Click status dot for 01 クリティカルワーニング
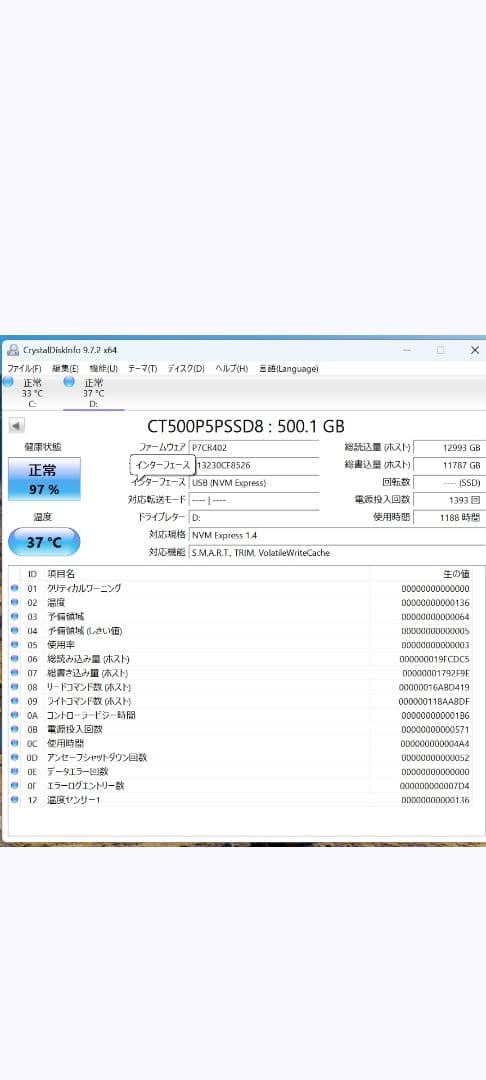This screenshot has width=486, height=1080. pos(15,588)
